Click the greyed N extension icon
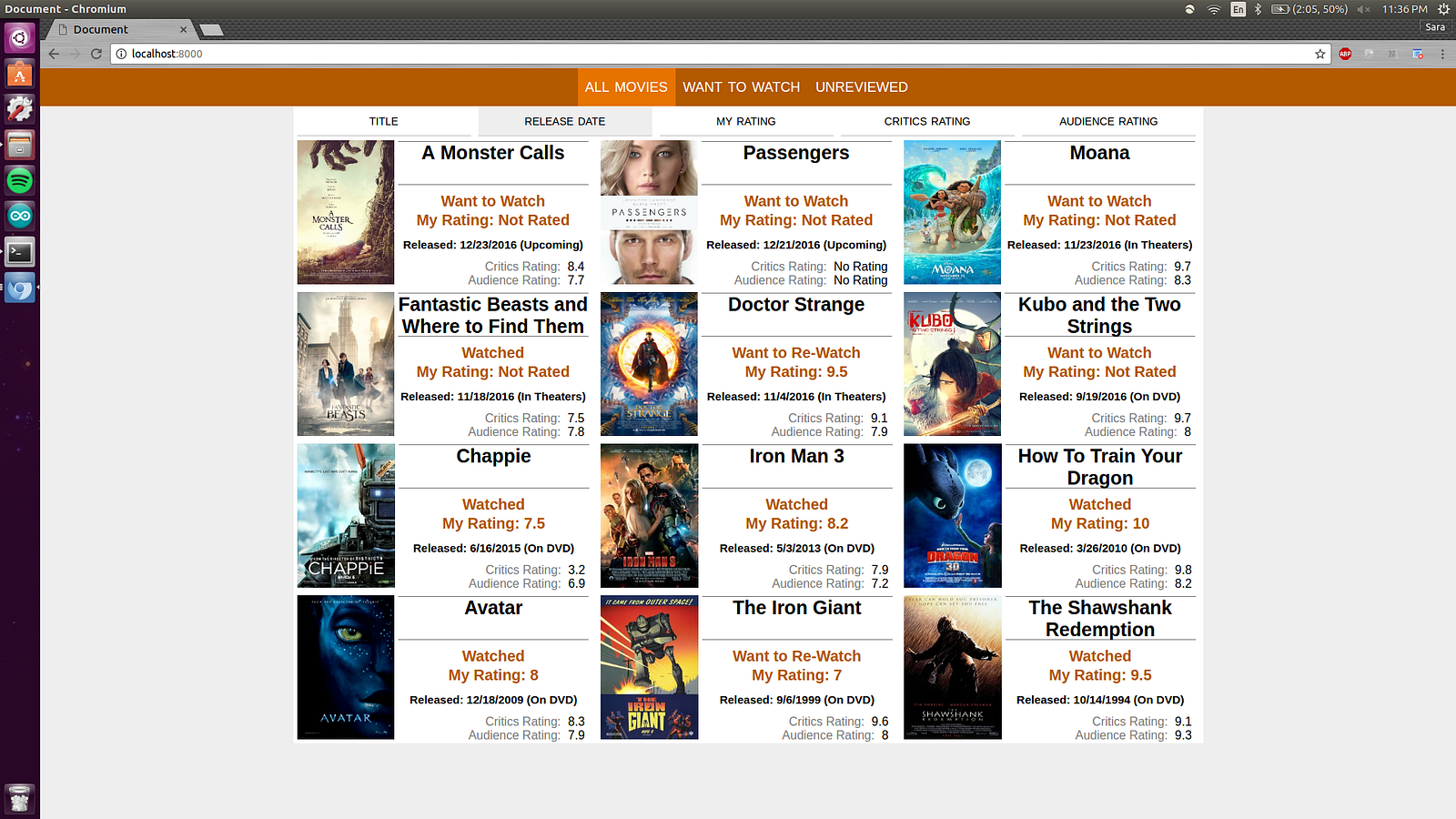This screenshot has height=819, width=1456. [x=1391, y=54]
